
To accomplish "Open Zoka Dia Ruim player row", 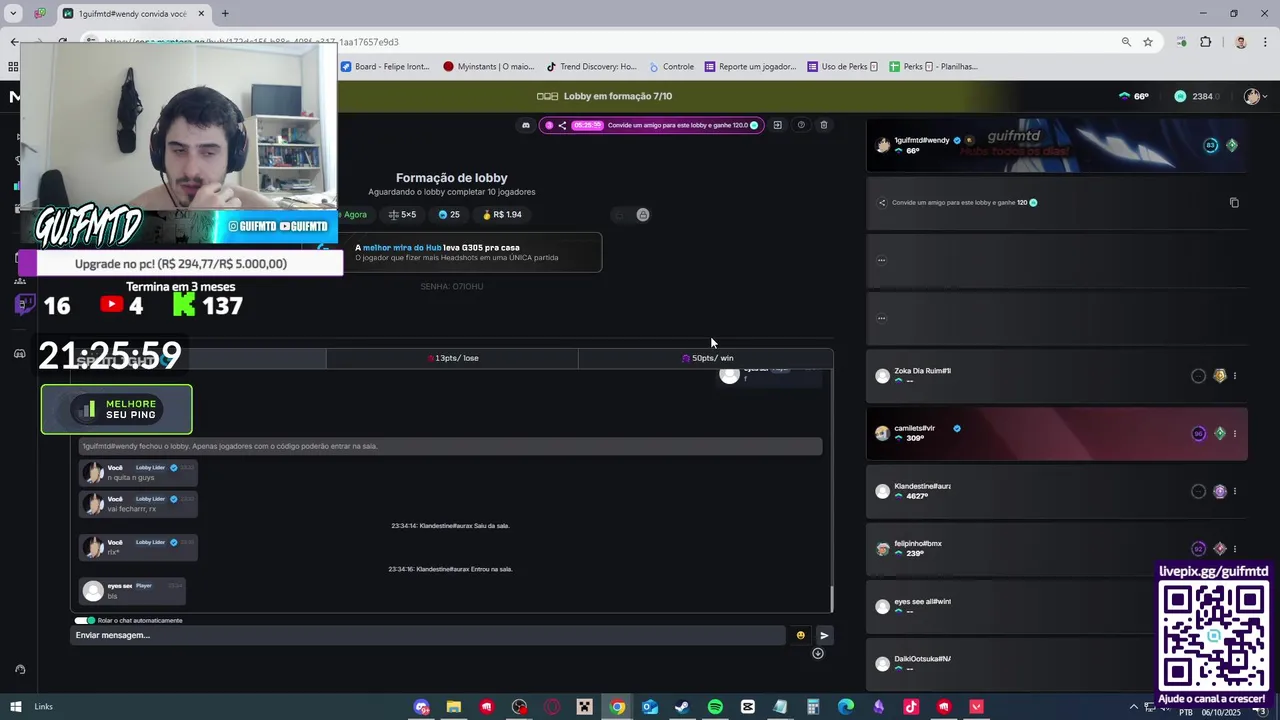I will click(1056, 376).
